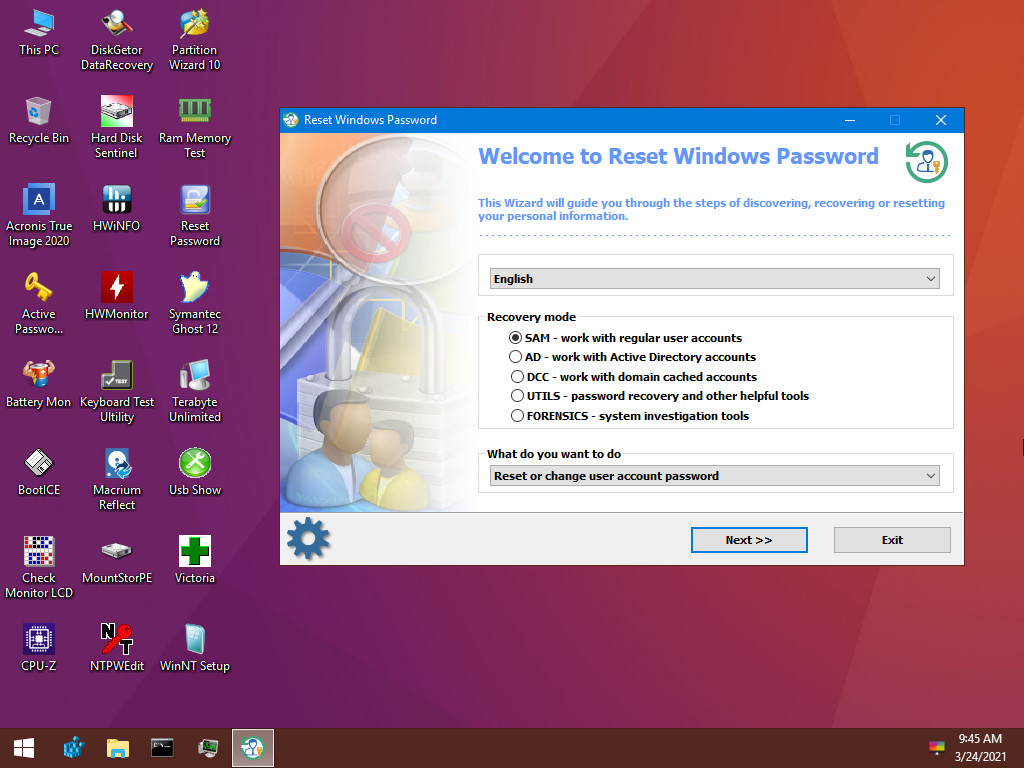1024x768 pixels.
Task: Select AD Active Directory accounts mode
Action: 632,357
